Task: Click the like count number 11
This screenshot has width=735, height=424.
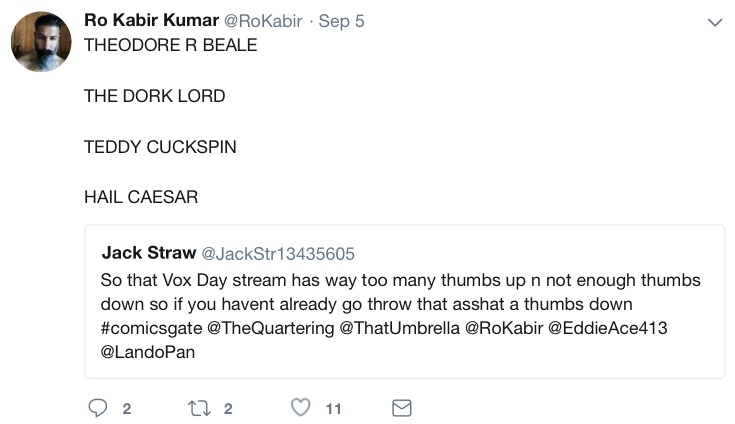Action: pos(333,409)
